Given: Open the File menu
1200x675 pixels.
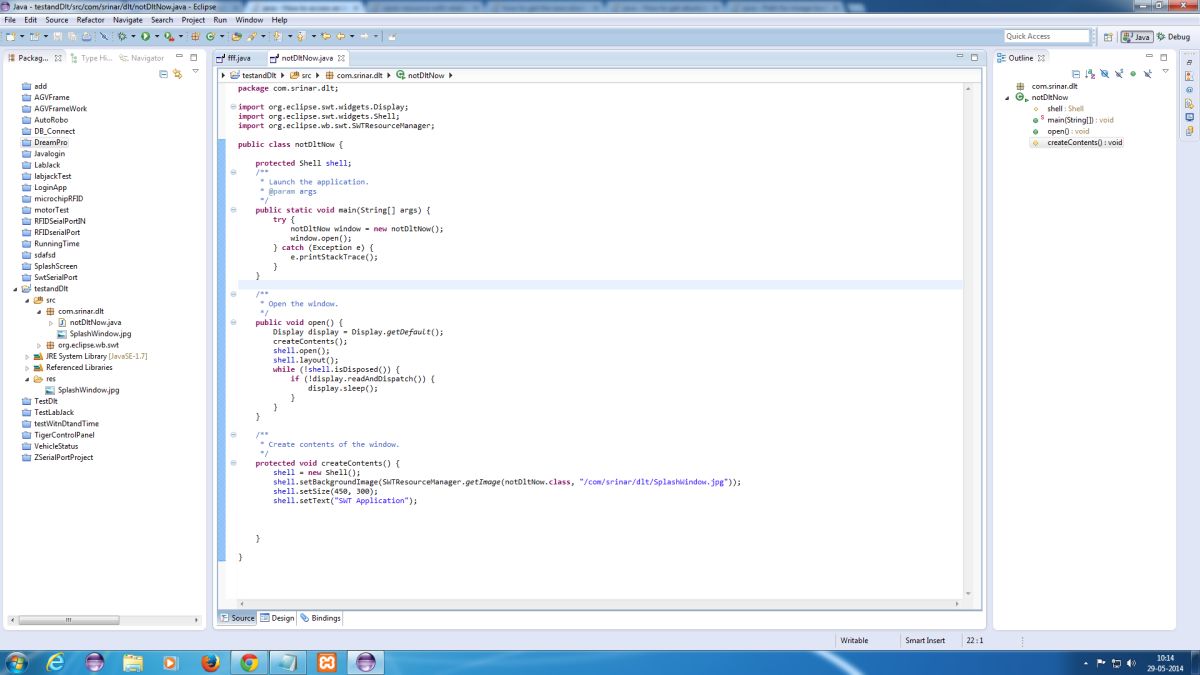Looking at the screenshot, I should click(11, 20).
